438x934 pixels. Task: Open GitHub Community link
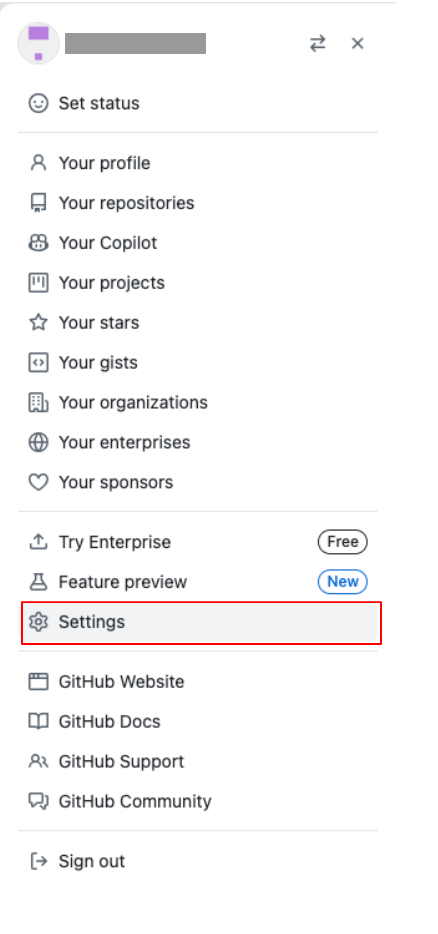pyautogui.click(x=200, y=801)
